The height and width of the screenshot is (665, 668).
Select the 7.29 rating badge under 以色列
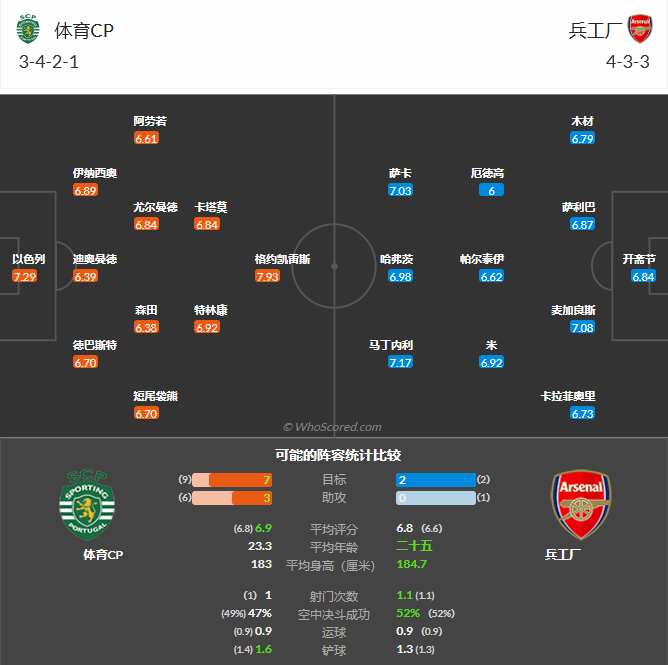pyautogui.click(x=25, y=277)
